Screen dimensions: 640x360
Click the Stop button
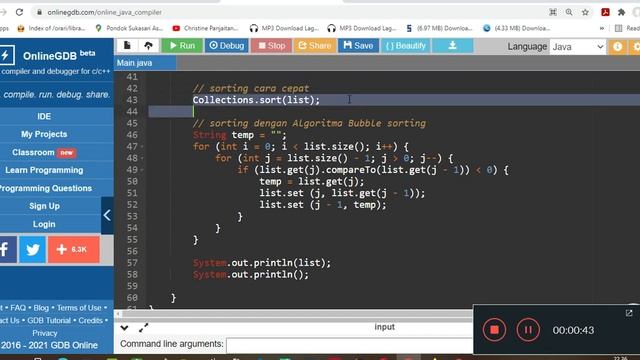tap(271, 46)
